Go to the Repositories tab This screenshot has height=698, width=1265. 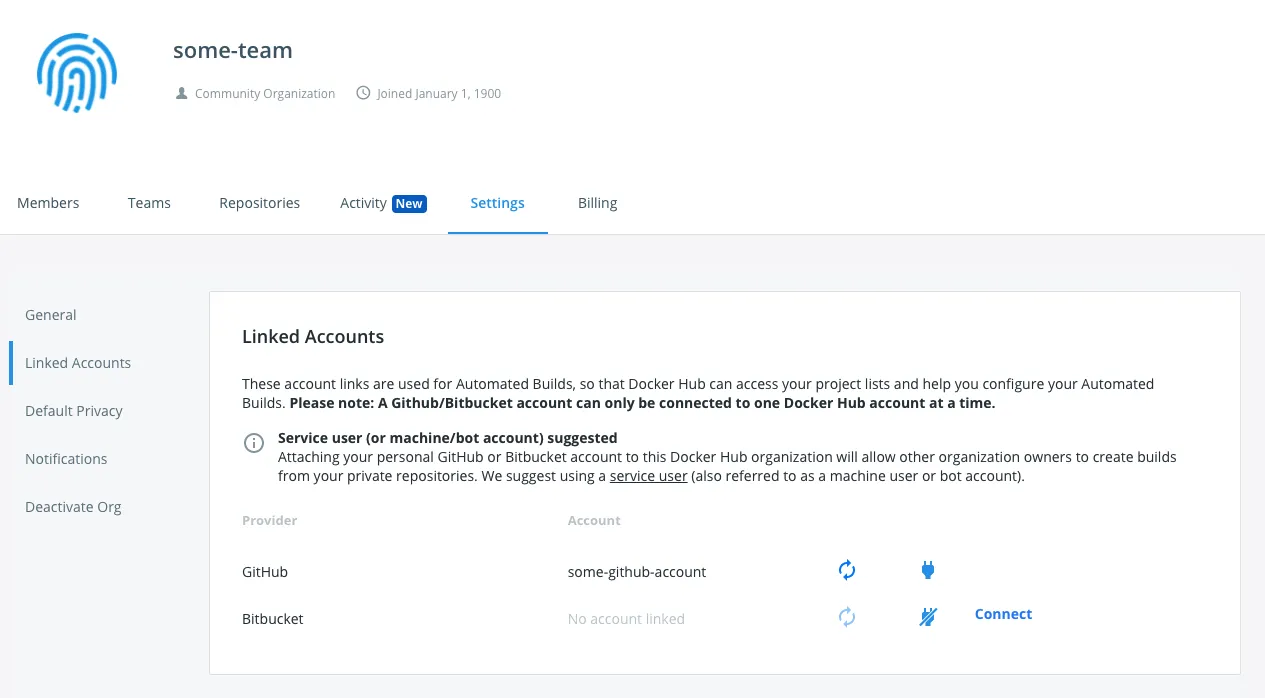click(259, 203)
